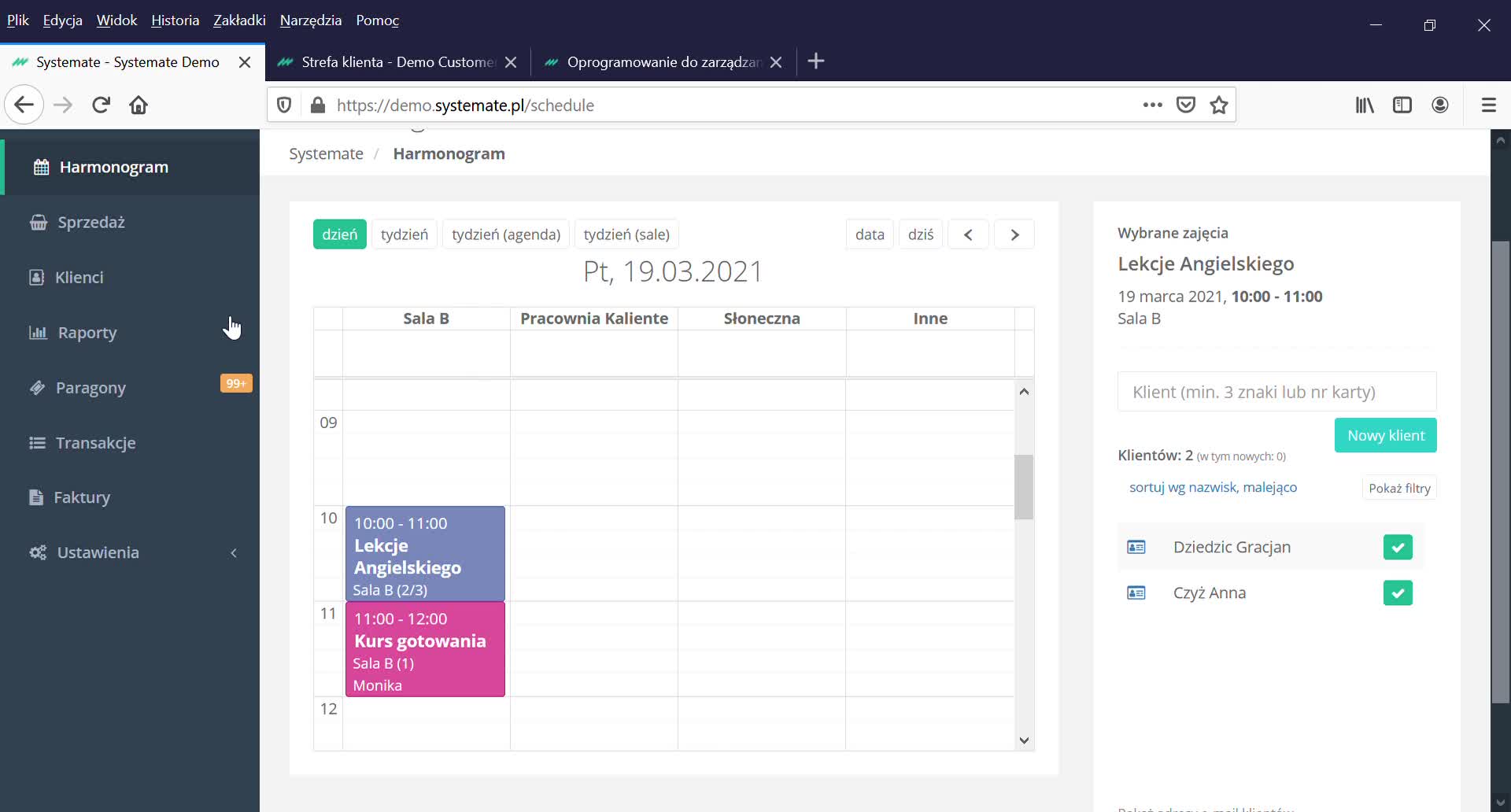Toggle attendance check for Dziedzic Gracjan
Viewport: 1511px width, 812px height.
(1398, 547)
